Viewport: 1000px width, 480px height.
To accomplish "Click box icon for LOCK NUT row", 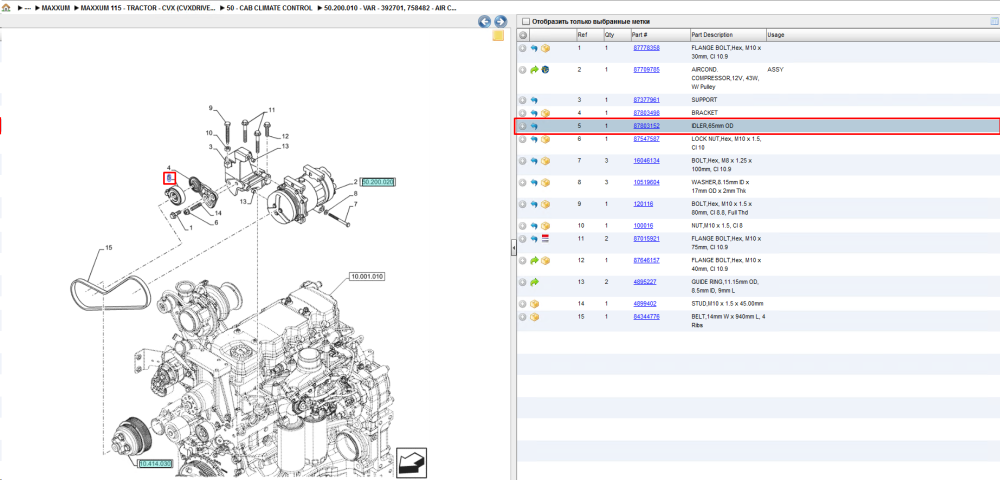I will [x=545, y=140].
